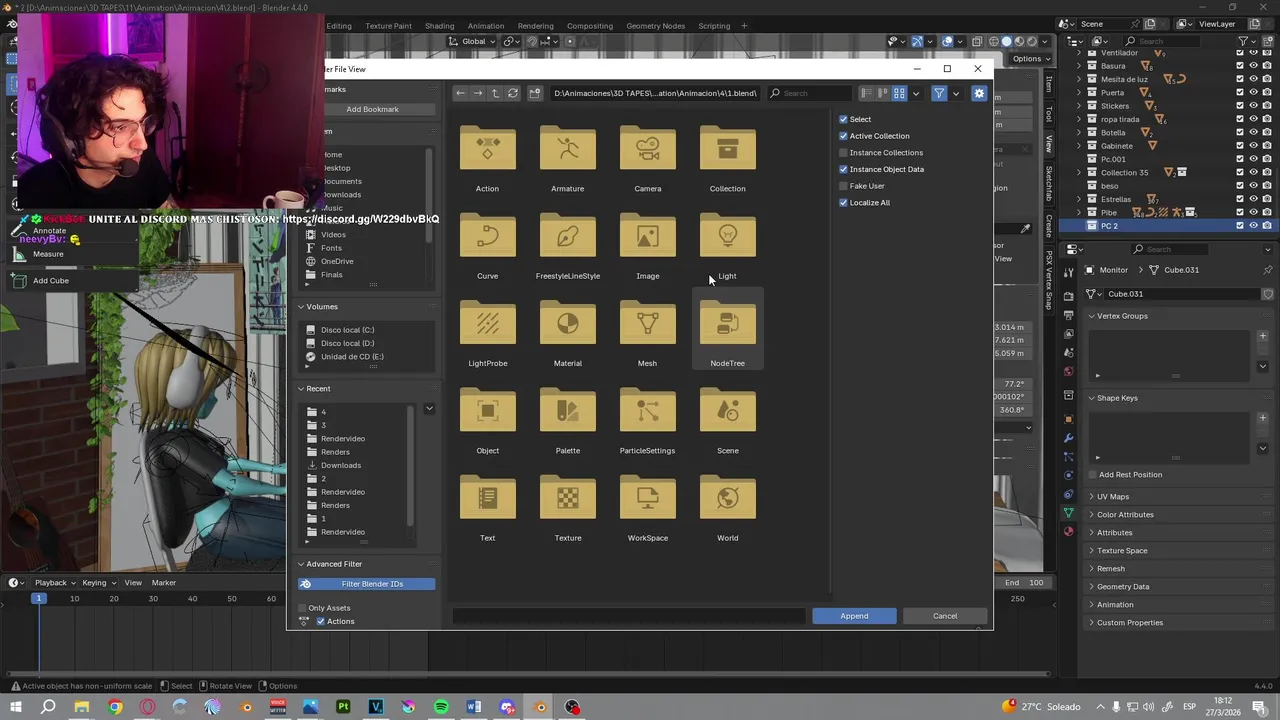
Task: Toggle the Localize All checkbox
Action: coord(843,203)
